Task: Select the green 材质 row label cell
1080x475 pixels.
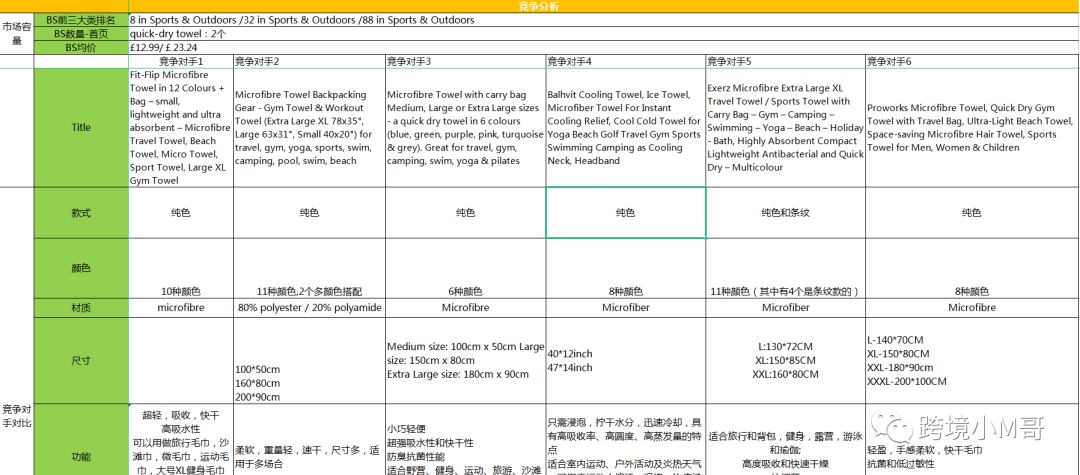Action: coord(81,308)
